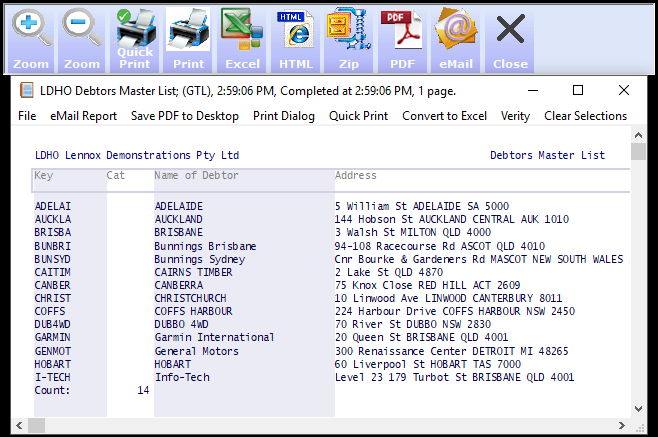Click the Zoom in magnifier icon

tap(31, 37)
